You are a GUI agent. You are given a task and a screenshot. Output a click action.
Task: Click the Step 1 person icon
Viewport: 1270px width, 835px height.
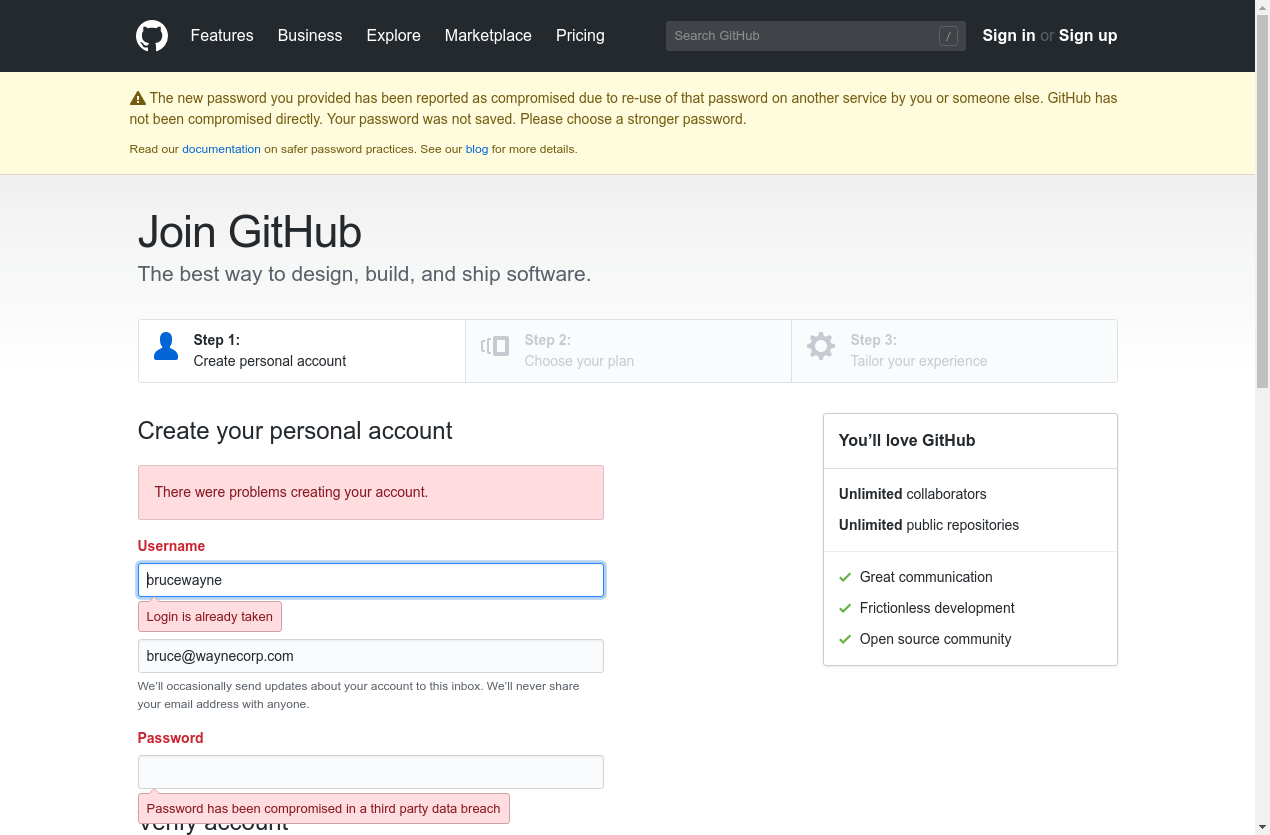pyautogui.click(x=166, y=347)
